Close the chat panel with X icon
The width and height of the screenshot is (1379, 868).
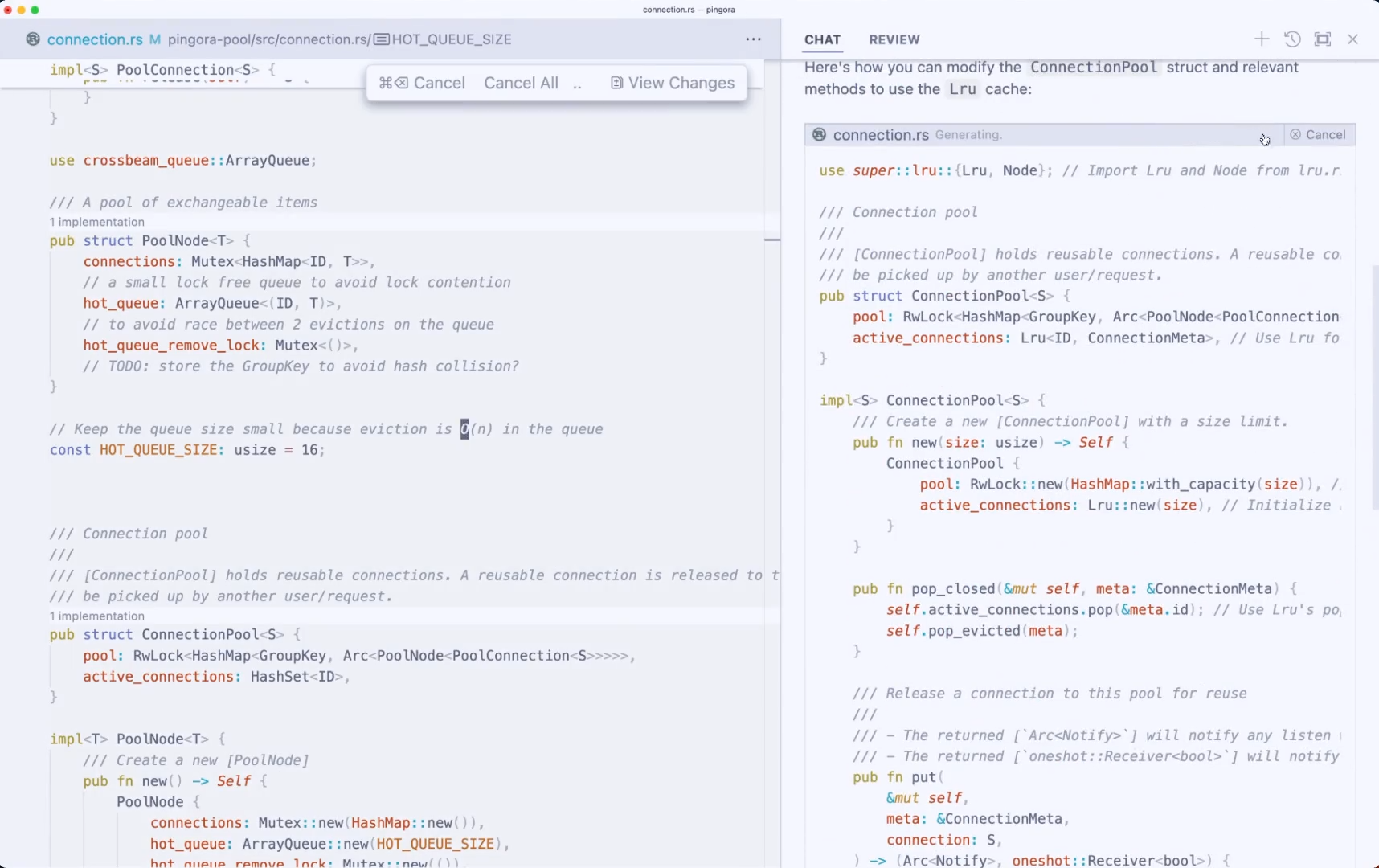coord(1353,39)
